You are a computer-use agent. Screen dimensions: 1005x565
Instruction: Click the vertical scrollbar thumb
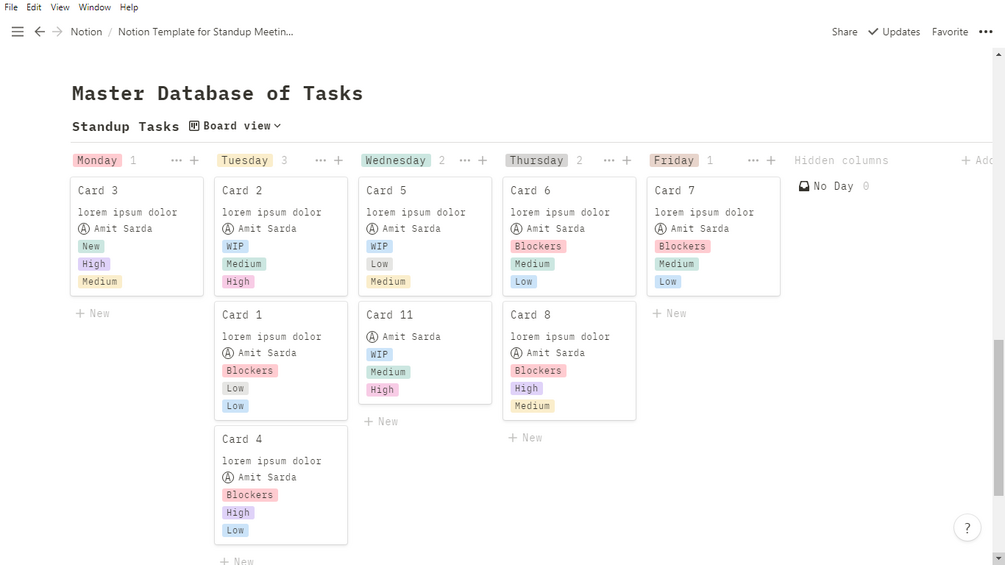click(998, 417)
